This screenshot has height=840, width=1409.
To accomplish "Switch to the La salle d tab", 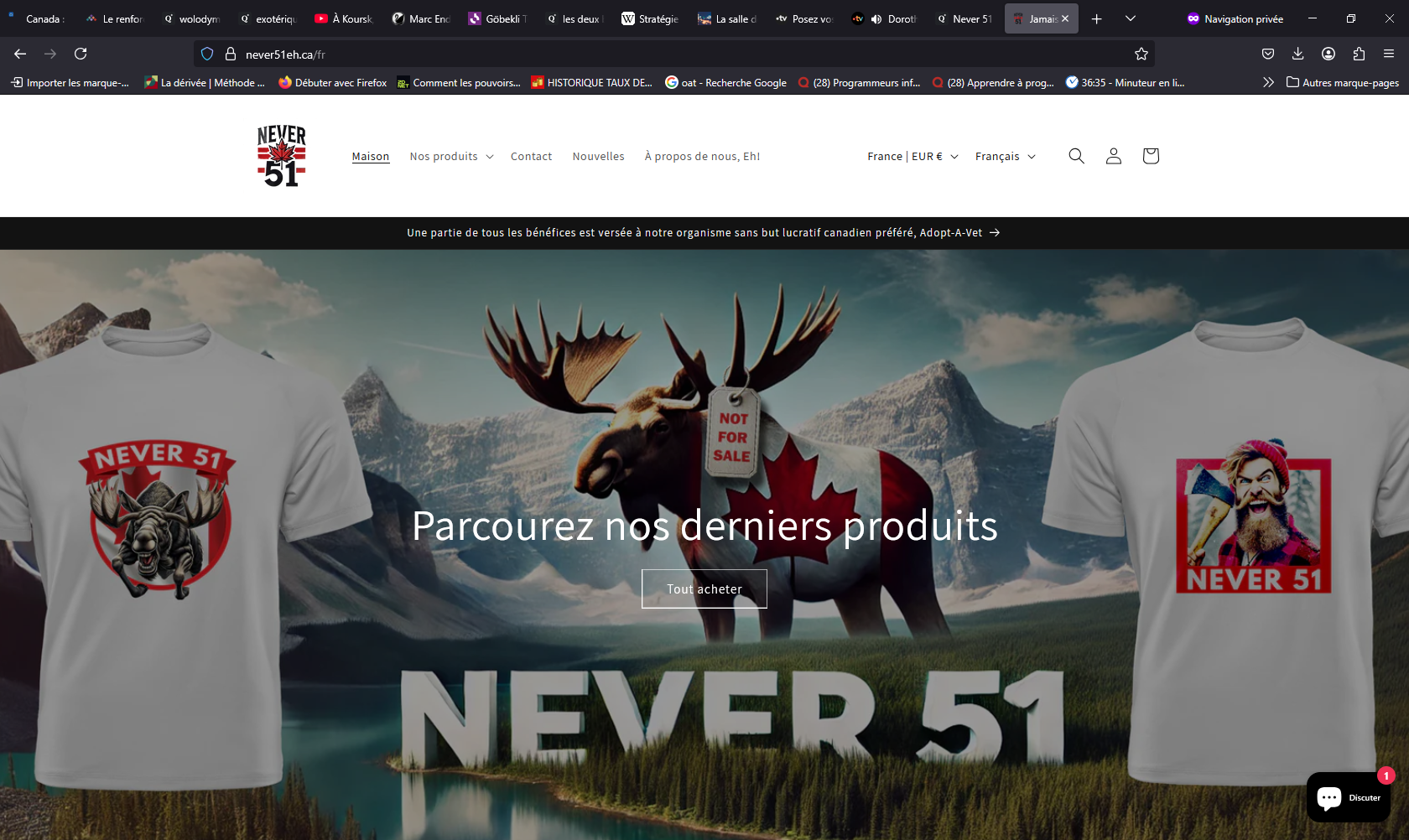I will pyautogui.click(x=728, y=18).
